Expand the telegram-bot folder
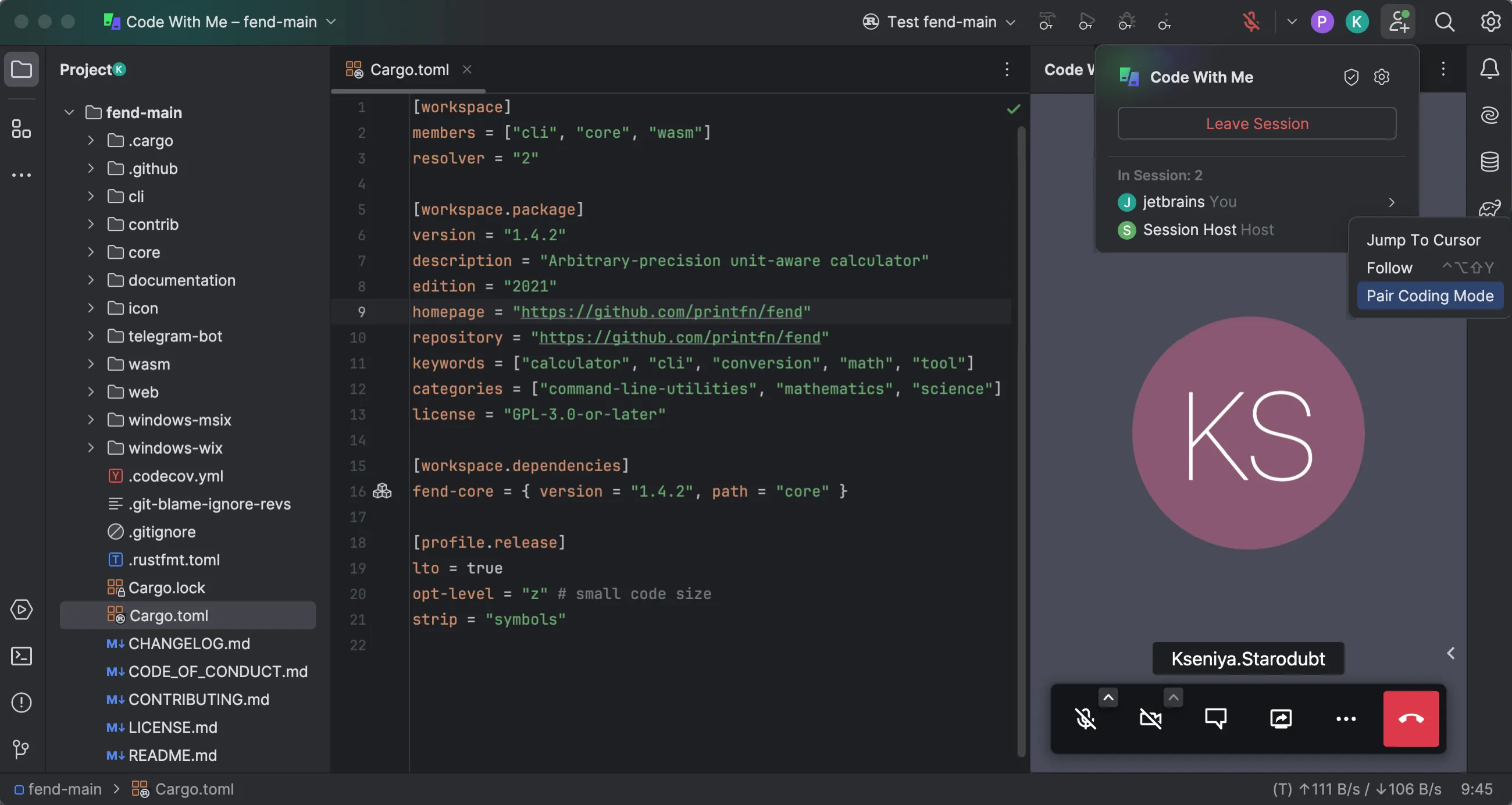 coord(91,336)
